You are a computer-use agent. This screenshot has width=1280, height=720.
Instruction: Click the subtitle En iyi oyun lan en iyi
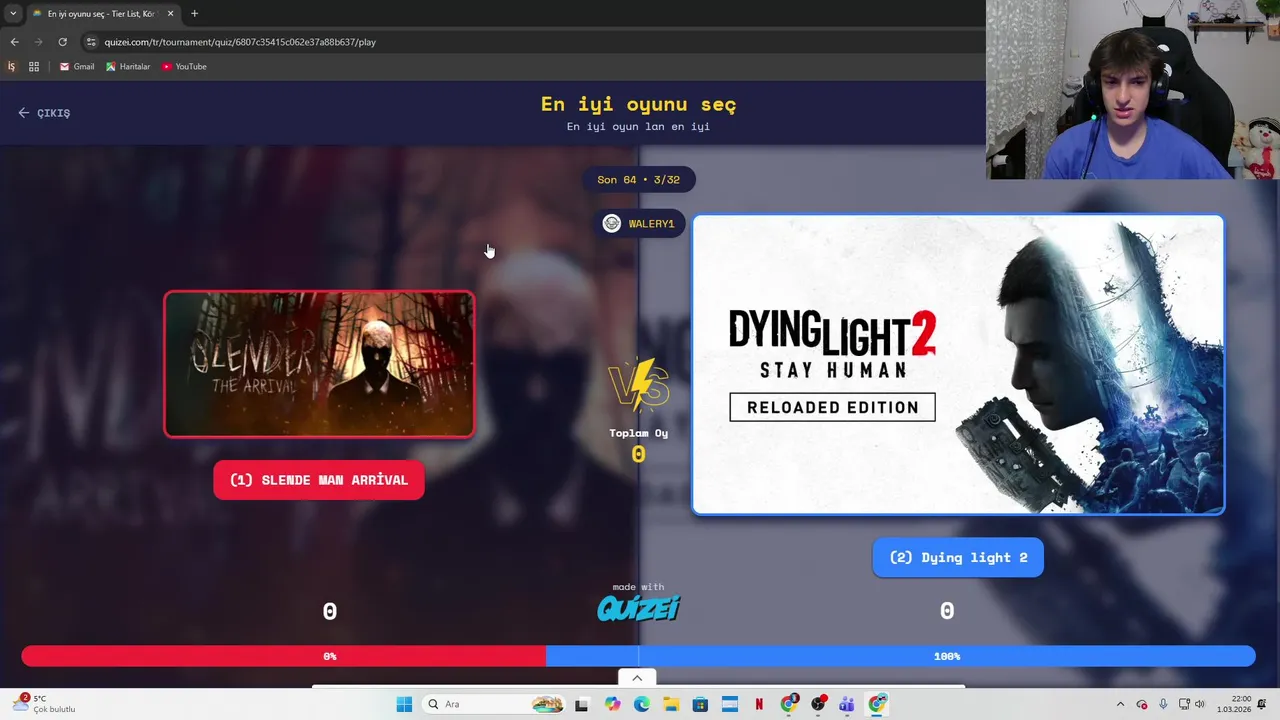point(638,127)
